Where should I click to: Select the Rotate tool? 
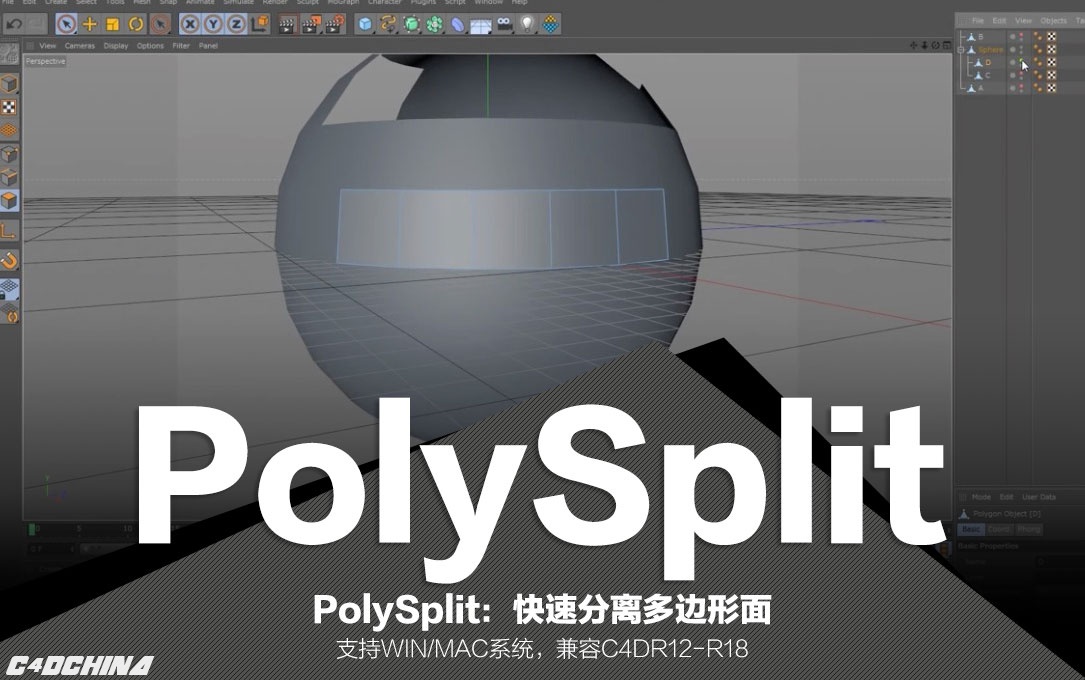pos(136,24)
